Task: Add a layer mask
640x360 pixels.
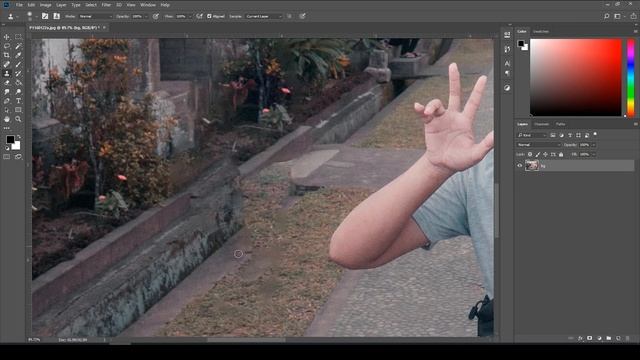Action: coord(589,338)
